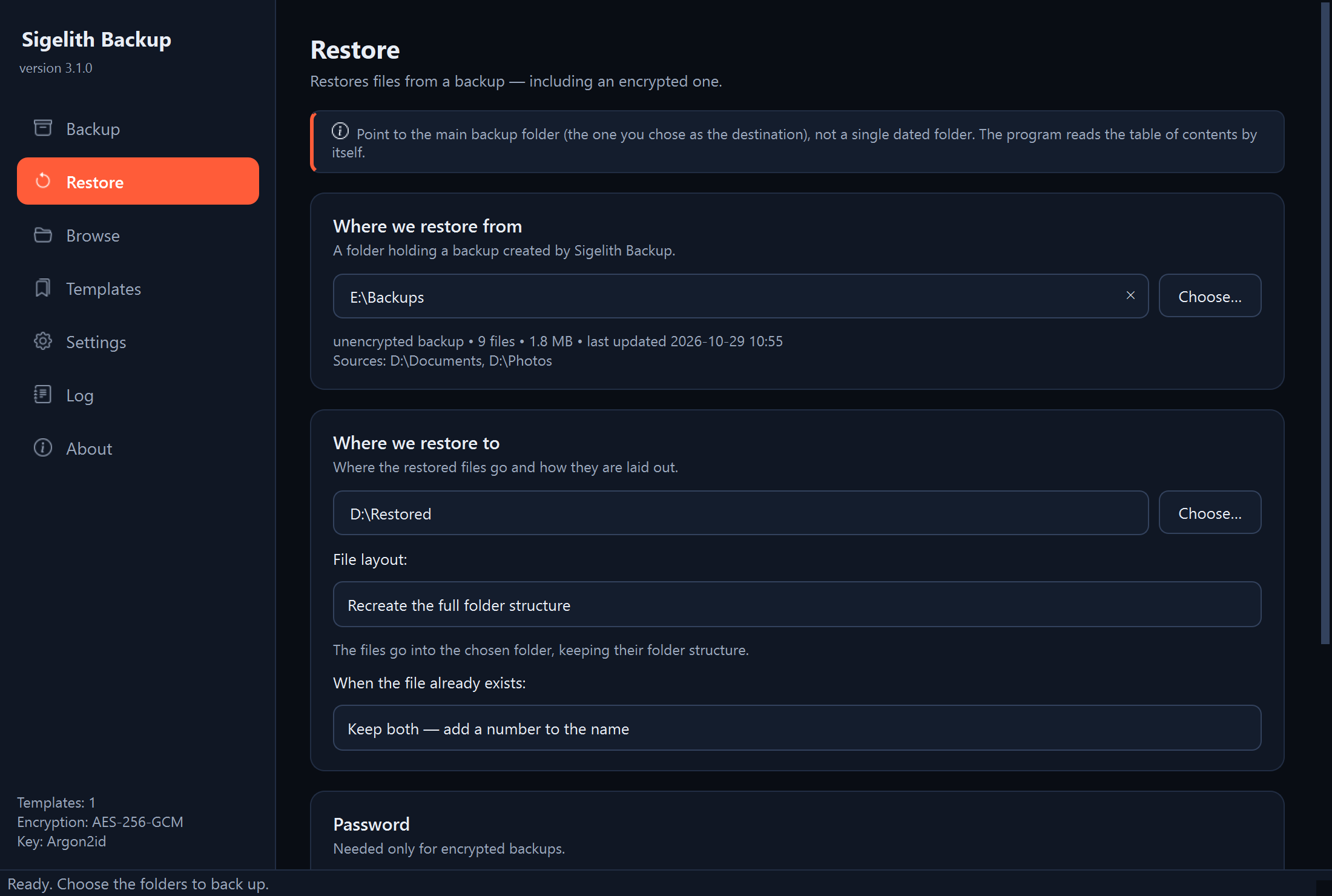Screen dimensions: 1332x896
Task: Open the Backup page
Action: [x=138, y=128]
